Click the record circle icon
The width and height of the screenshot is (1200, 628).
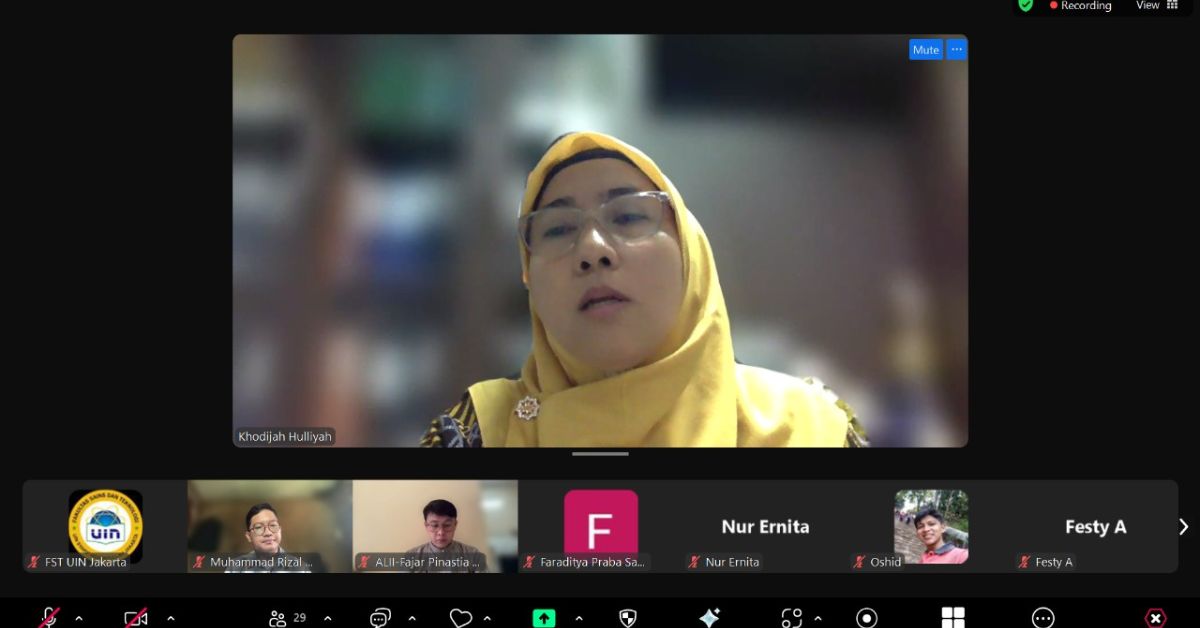[x=867, y=618]
